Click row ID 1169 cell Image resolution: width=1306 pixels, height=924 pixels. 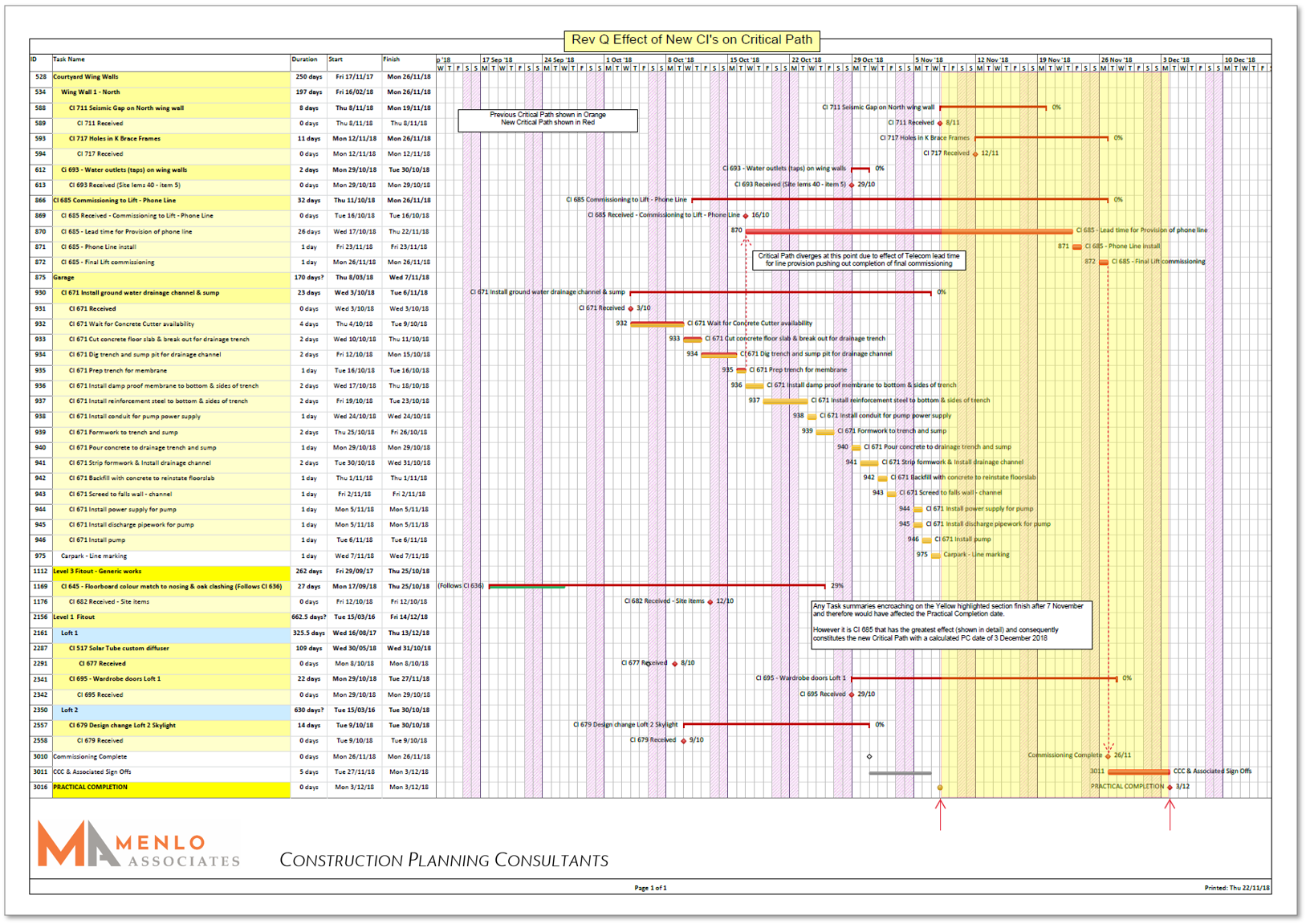[x=40, y=587]
